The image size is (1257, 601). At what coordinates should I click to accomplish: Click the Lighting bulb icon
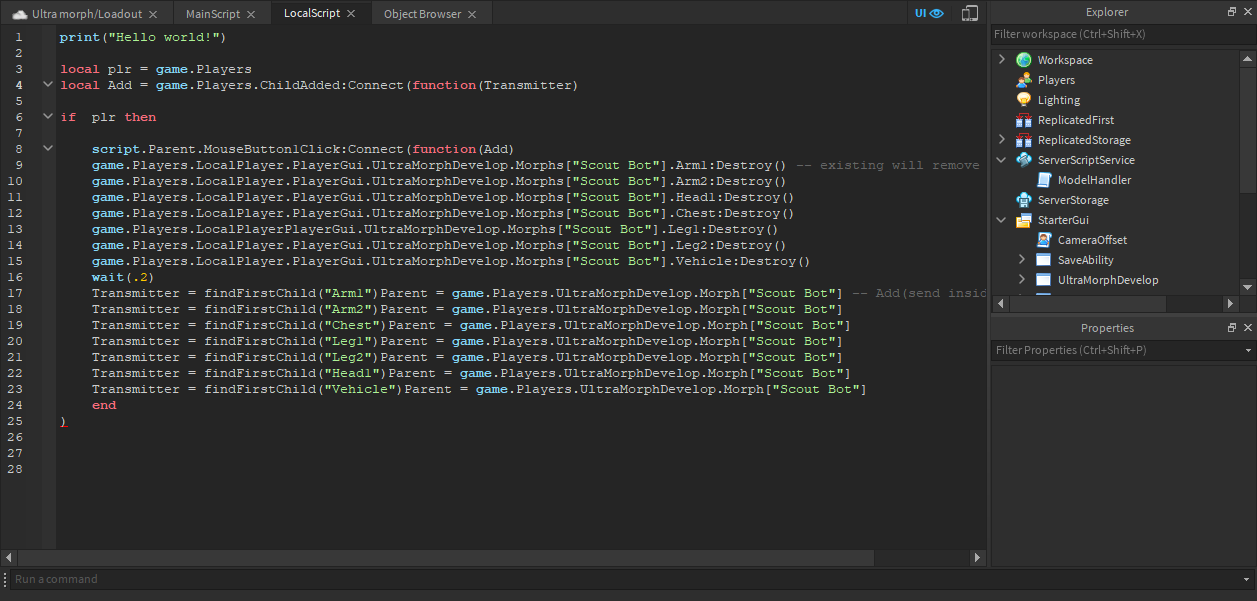pyautogui.click(x=1022, y=99)
